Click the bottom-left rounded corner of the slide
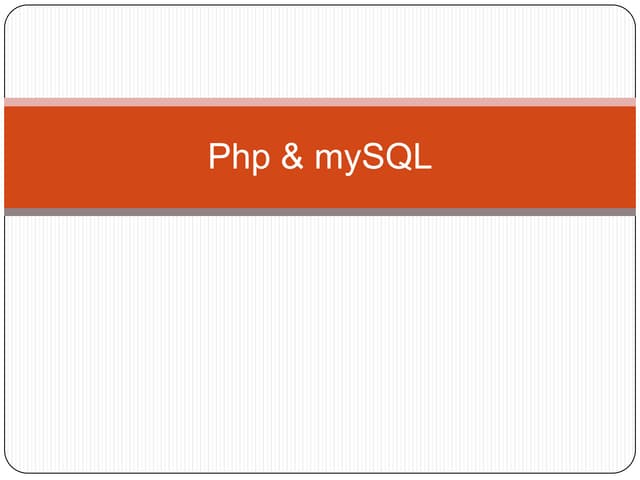Image resolution: width=640 pixels, height=480 pixels. point(10,468)
